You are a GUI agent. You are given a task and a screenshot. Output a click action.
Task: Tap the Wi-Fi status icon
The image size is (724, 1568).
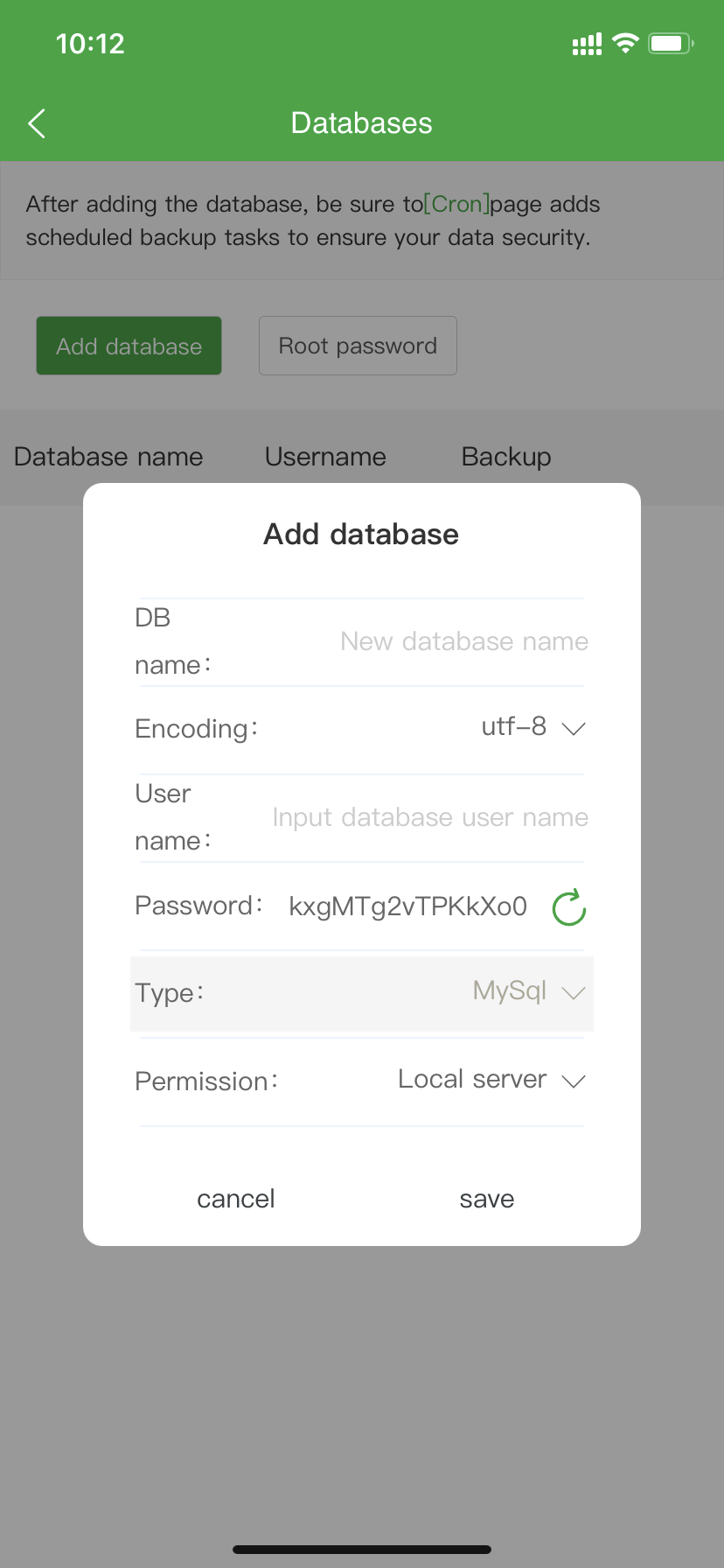pyautogui.click(x=625, y=44)
